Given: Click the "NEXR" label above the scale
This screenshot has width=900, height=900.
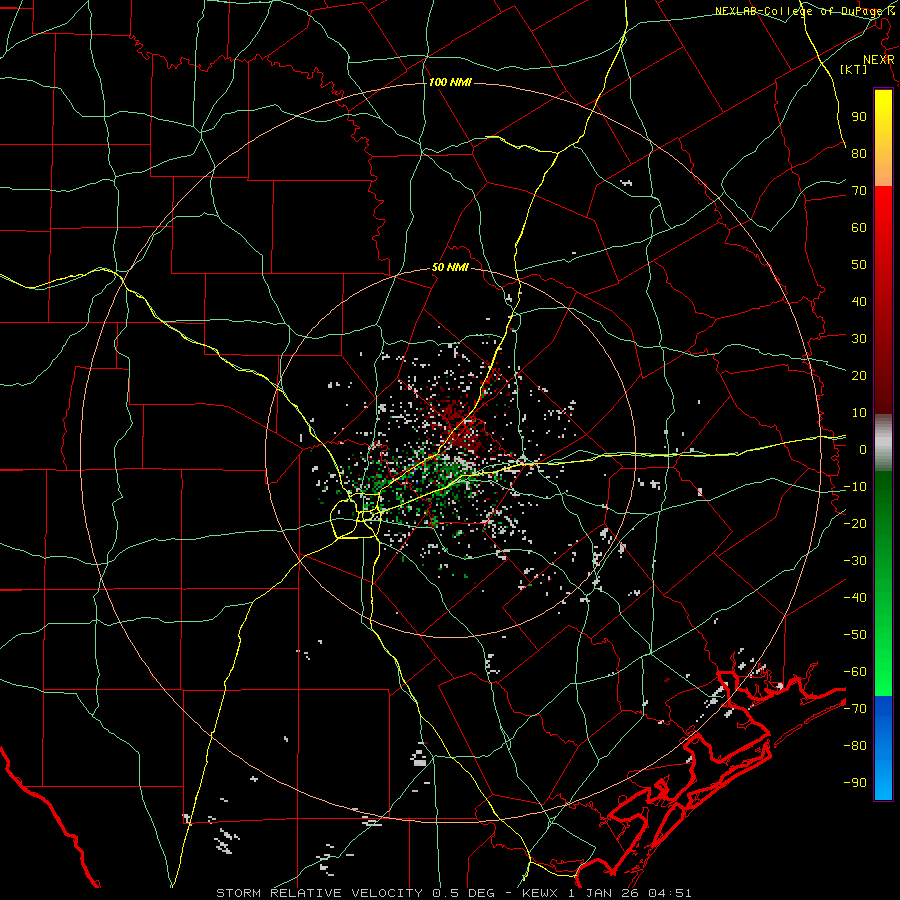Looking at the screenshot, I should (879, 60).
